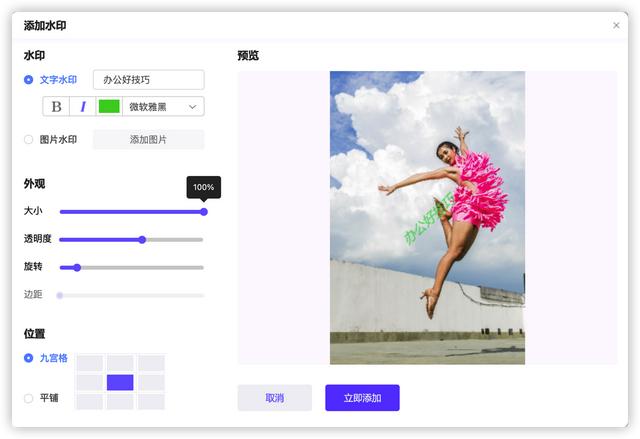Select the middle-left grid cell
The height and width of the screenshot is (439, 640).
click(x=90, y=382)
